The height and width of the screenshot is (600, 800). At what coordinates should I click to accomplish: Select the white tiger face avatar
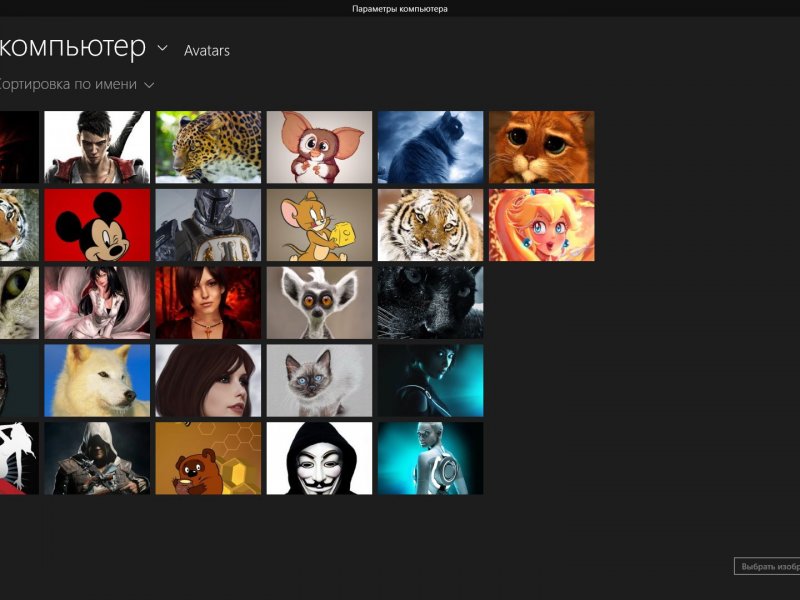[431, 225]
